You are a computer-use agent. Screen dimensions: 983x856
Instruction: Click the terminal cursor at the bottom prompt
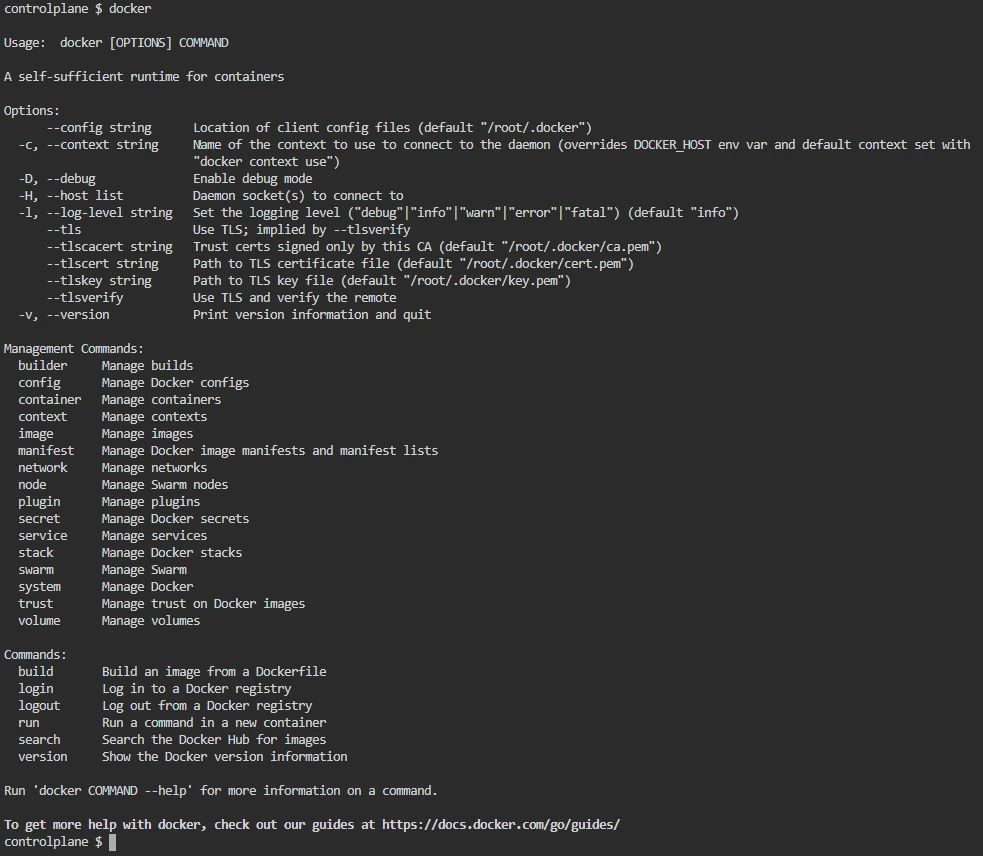click(112, 842)
